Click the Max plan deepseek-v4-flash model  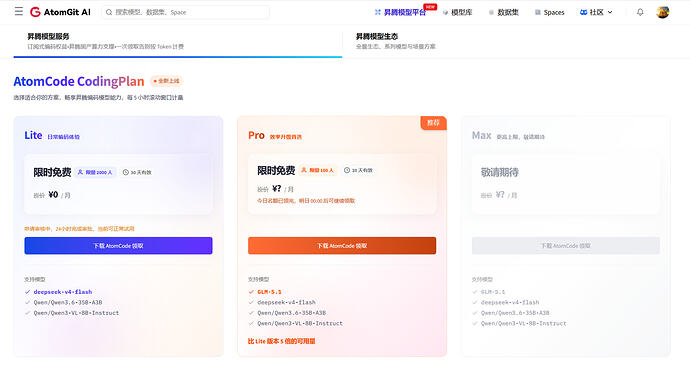tap(510, 302)
